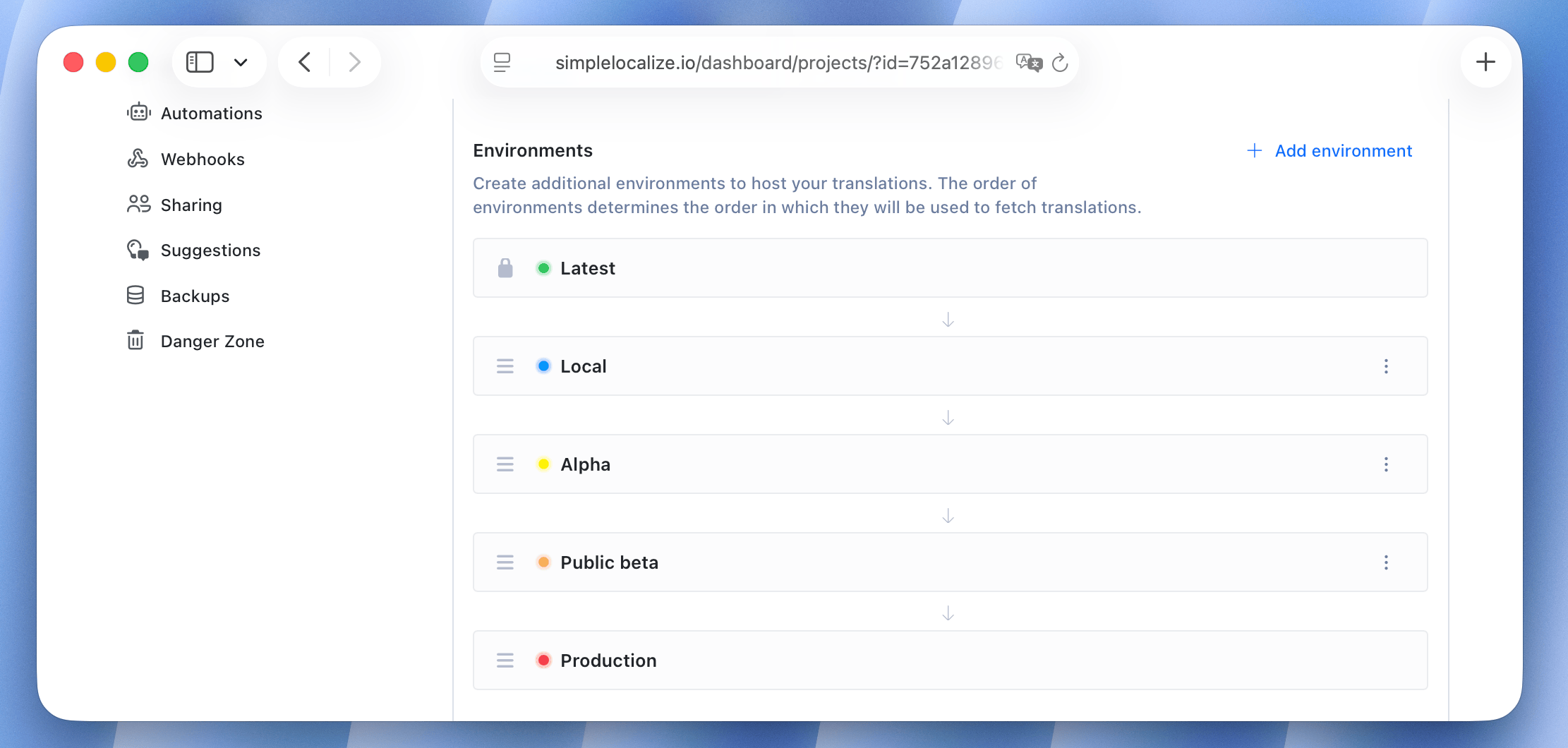Click the yellow status dot on Alpha

click(543, 464)
